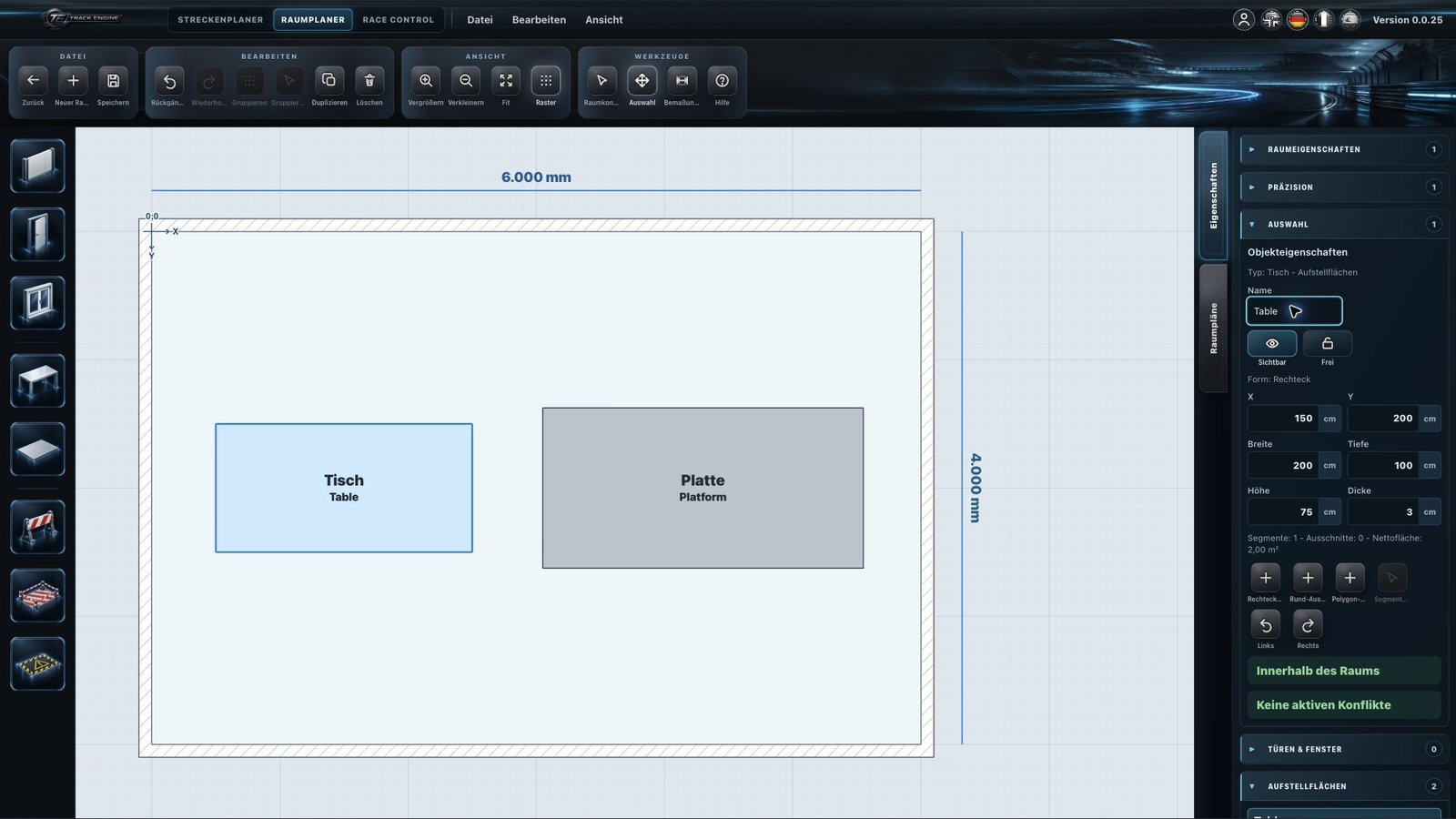Add a Rechteck cutout with plus button
1456x819 pixels.
(1265, 578)
